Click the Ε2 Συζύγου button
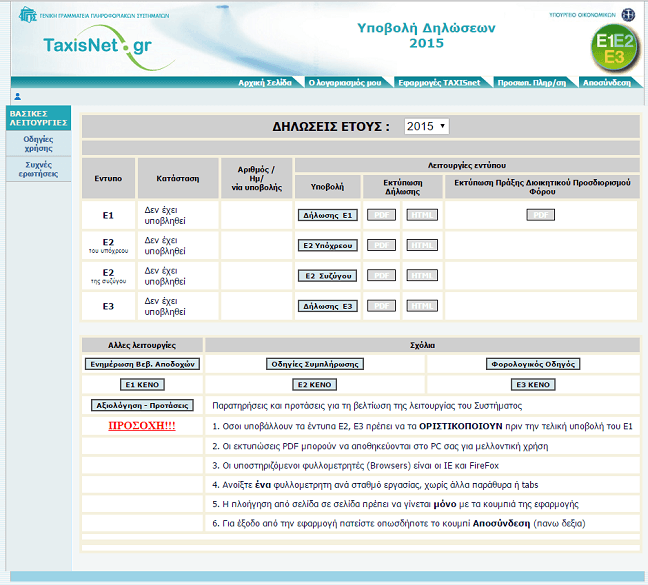The height and width of the screenshot is (585, 648). (328, 276)
